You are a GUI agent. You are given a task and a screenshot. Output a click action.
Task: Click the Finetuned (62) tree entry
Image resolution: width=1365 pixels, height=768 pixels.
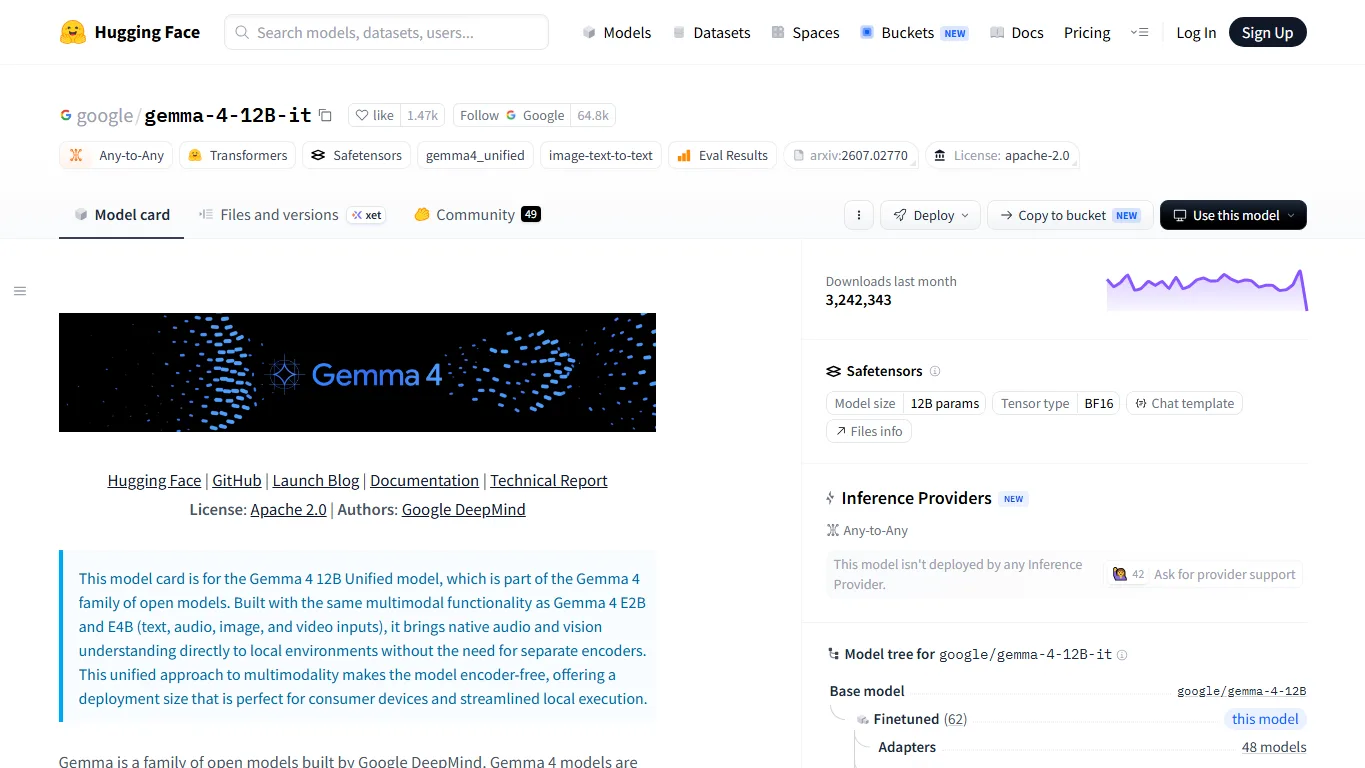coord(920,719)
